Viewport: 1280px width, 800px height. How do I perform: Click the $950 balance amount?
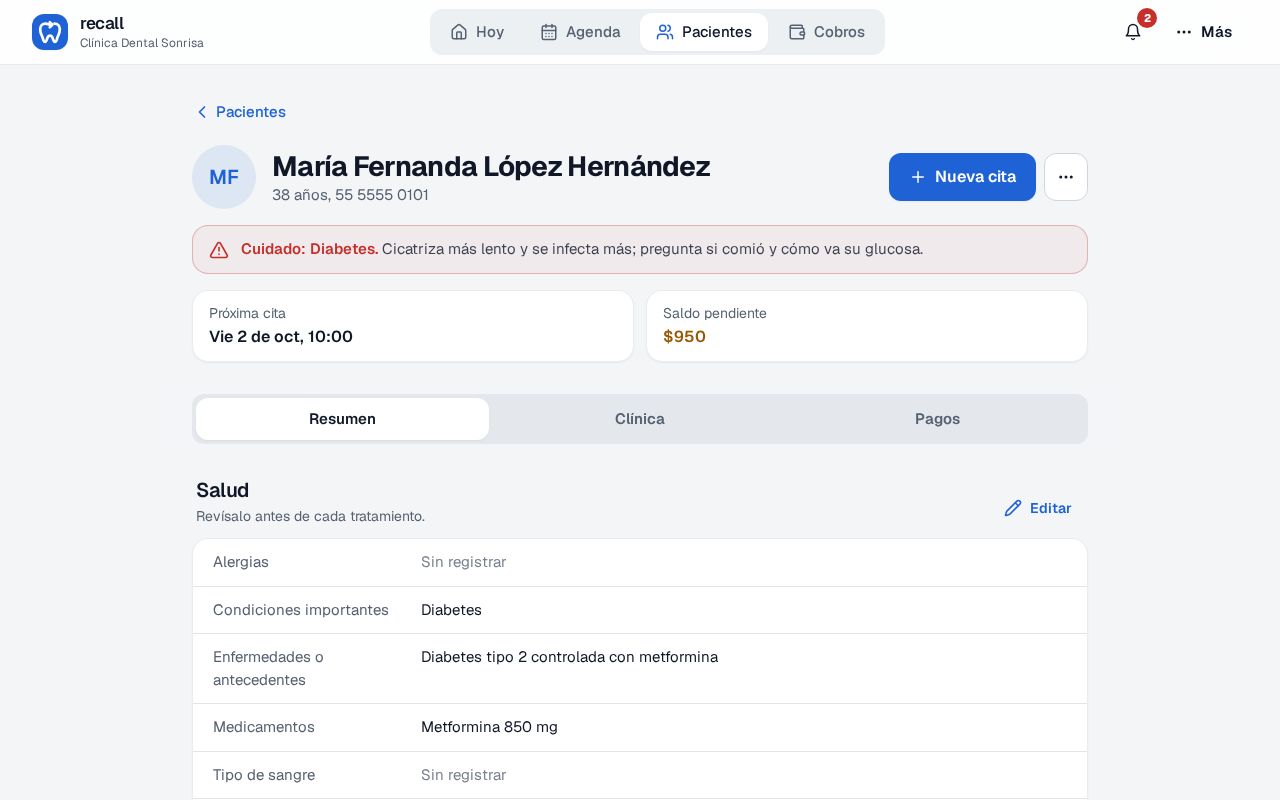(684, 337)
